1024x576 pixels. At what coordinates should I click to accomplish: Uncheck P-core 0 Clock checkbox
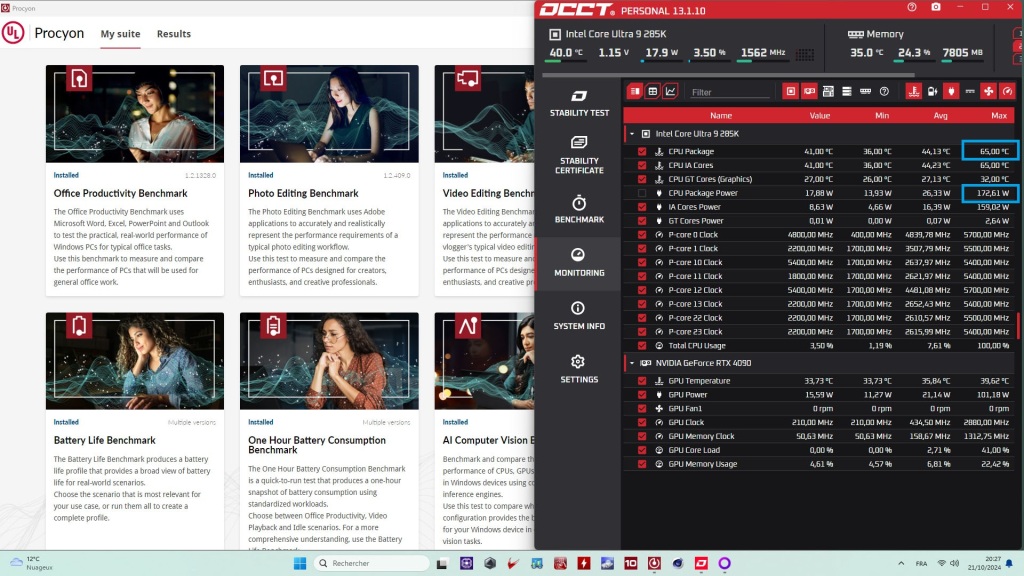[642, 234]
